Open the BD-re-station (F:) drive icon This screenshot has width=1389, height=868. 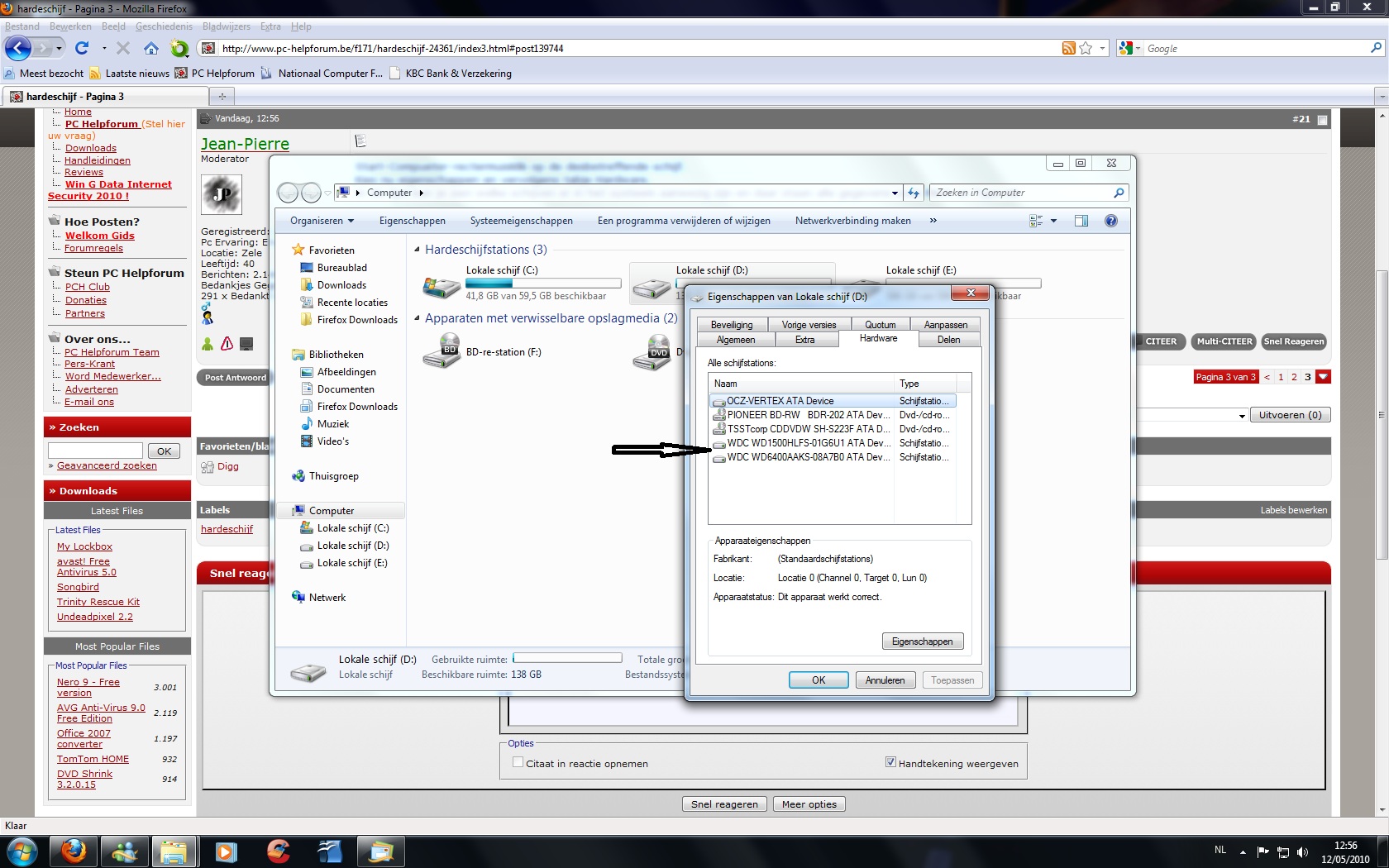click(x=442, y=352)
